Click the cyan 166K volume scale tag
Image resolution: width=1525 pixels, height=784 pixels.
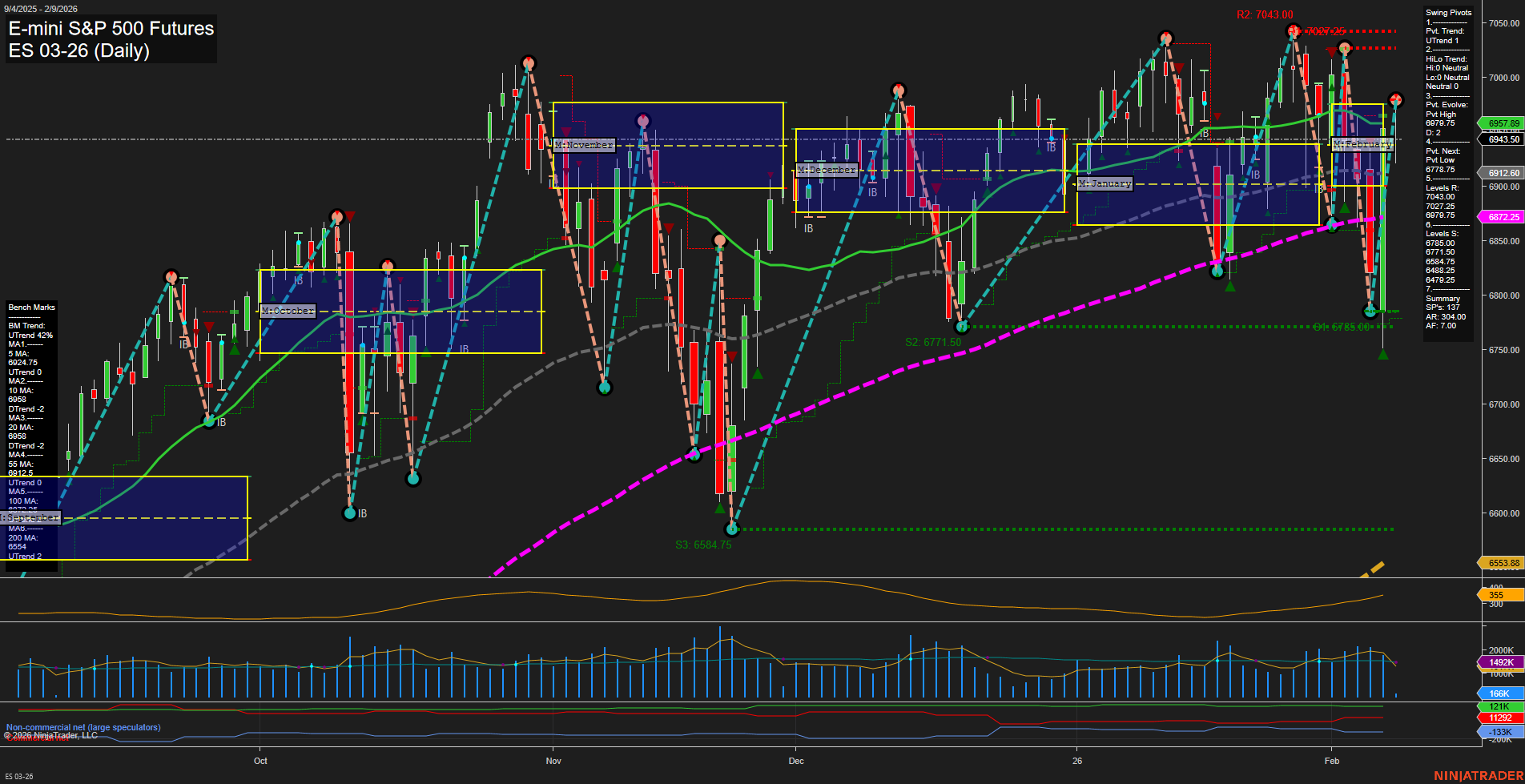tap(1499, 693)
